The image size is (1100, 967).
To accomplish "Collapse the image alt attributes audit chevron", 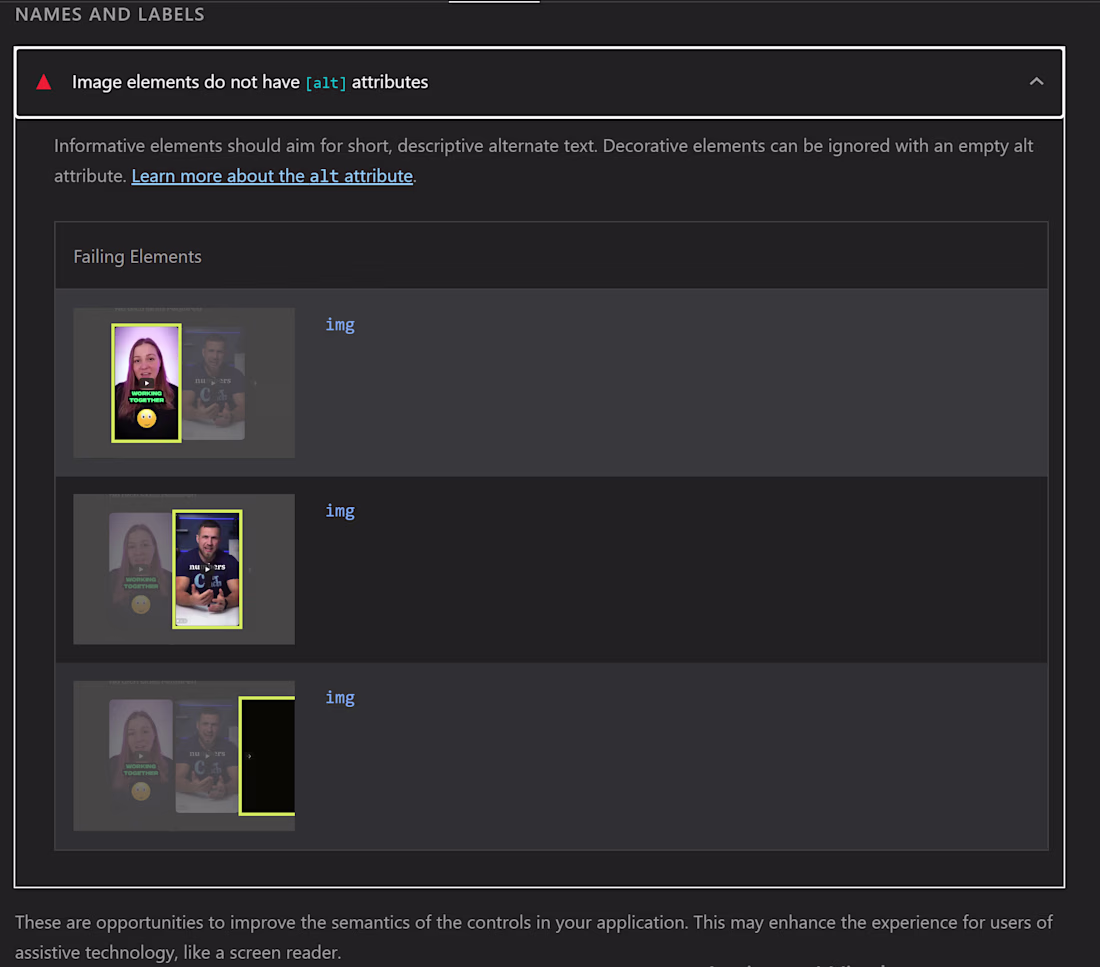I will pos(1036,81).
